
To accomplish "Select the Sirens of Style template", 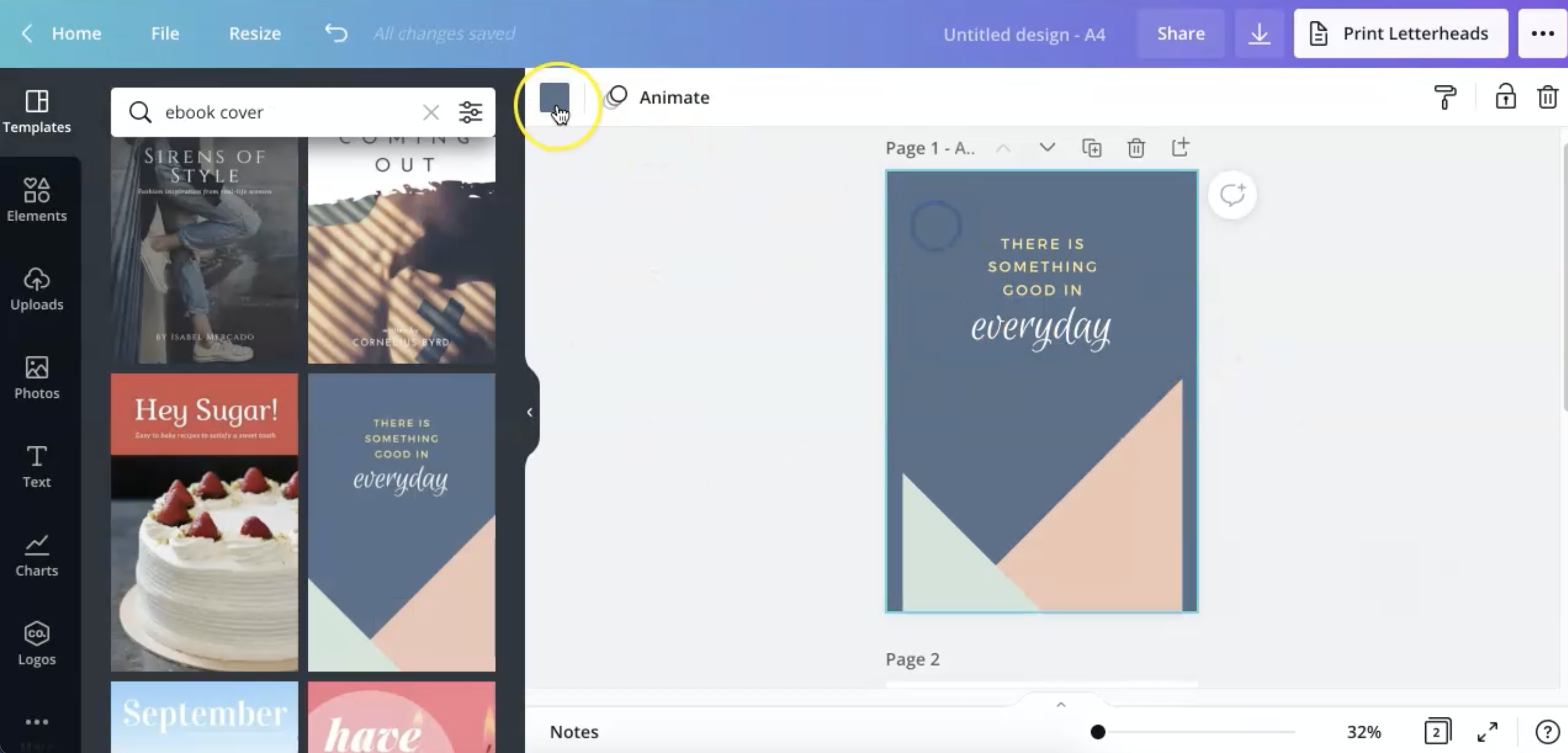I will [x=205, y=250].
